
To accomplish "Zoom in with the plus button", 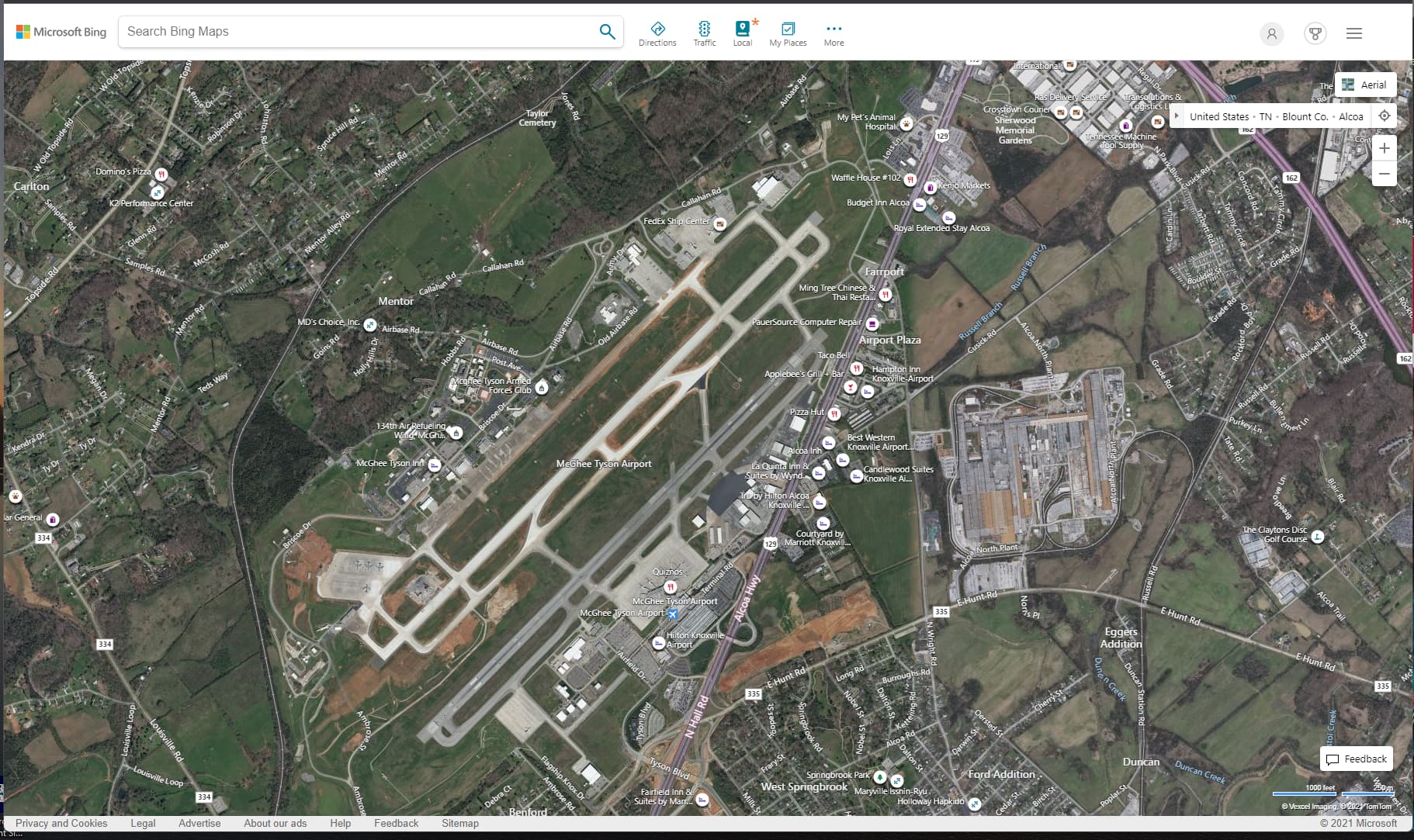I will 1384,148.
